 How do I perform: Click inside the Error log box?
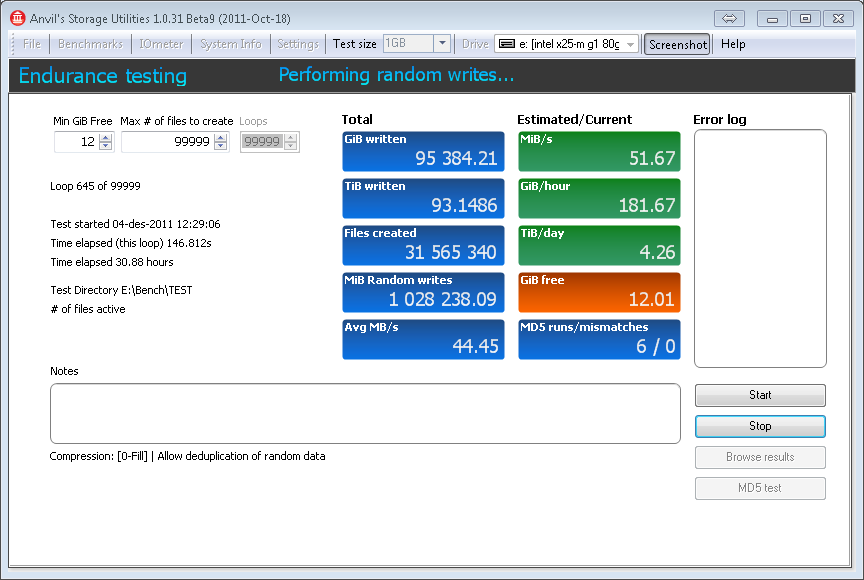click(760, 248)
